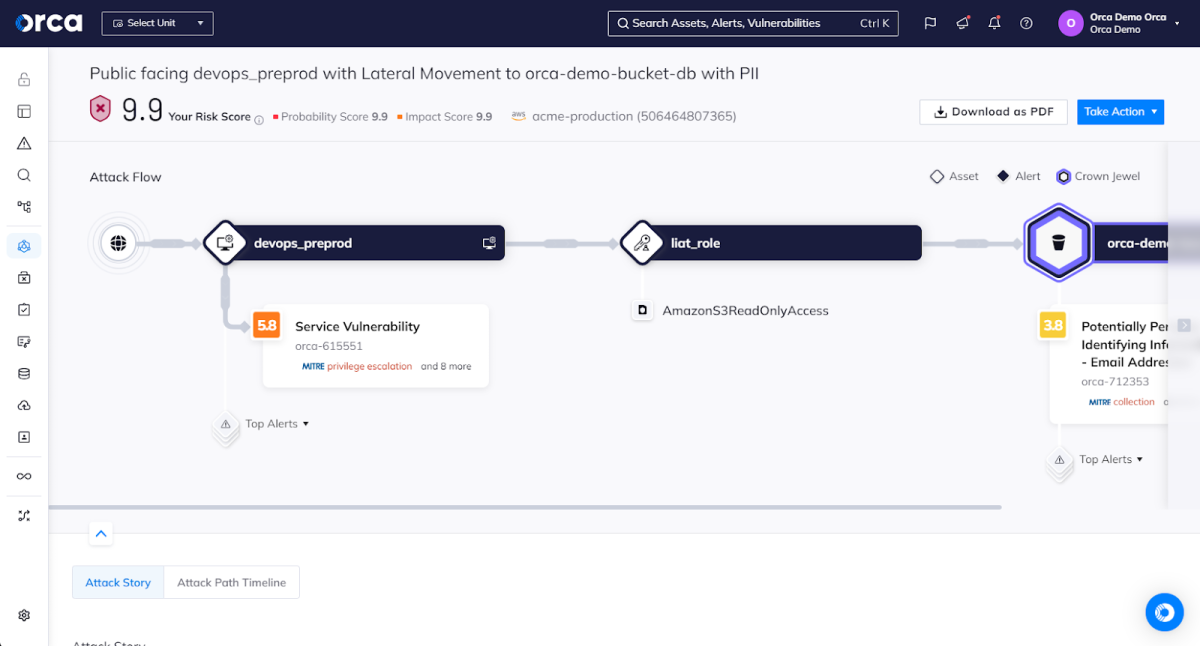Expand Top Alerts under orca-demo bucket

(x=1111, y=460)
